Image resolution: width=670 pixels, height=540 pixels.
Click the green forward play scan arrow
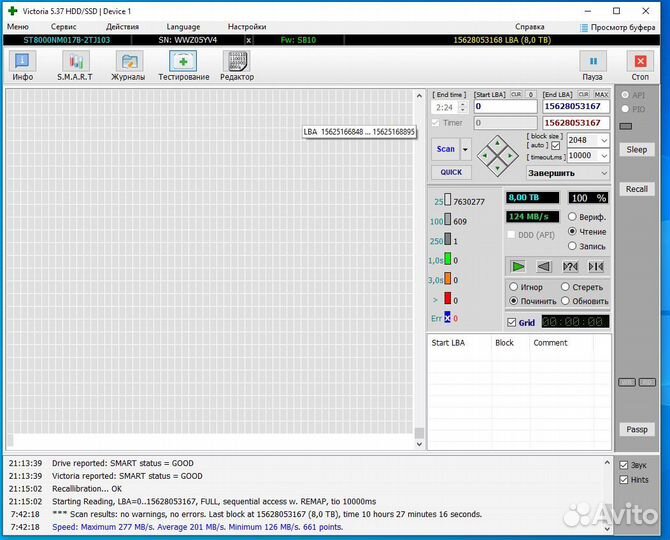518,266
